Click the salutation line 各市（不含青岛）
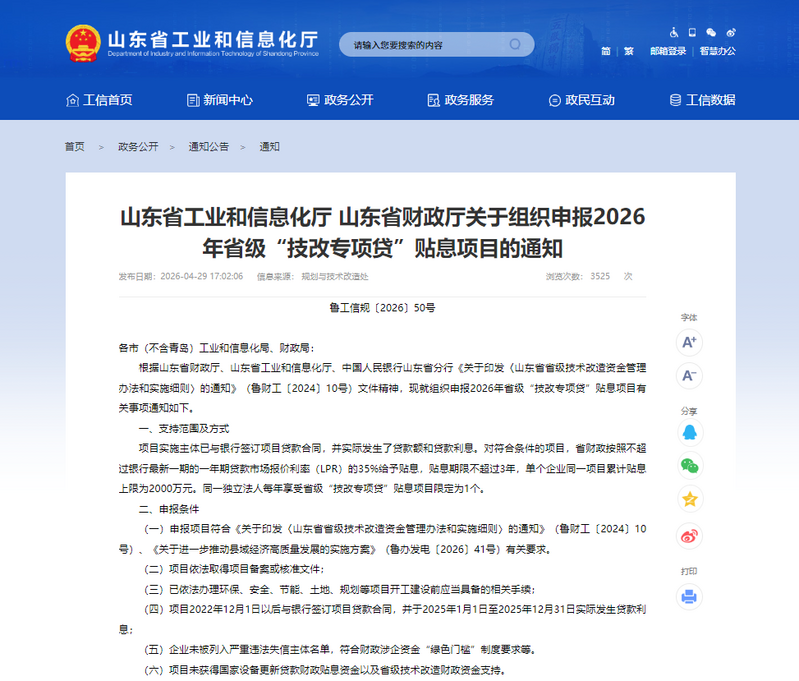The width and height of the screenshot is (799, 681). 217,348
